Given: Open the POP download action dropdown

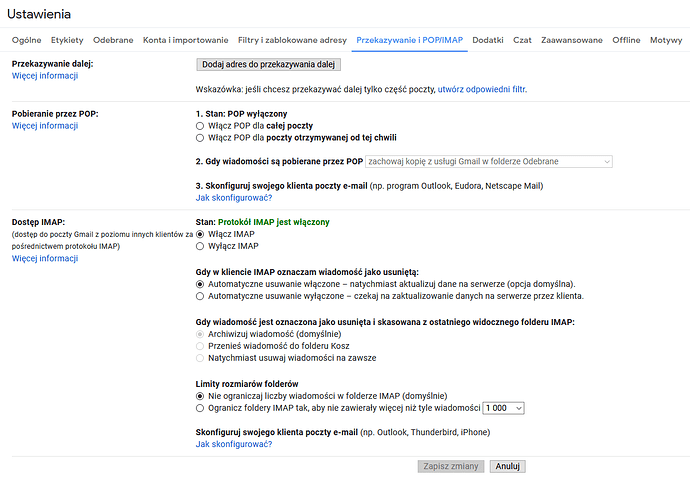Looking at the screenshot, I should [488, 161].
